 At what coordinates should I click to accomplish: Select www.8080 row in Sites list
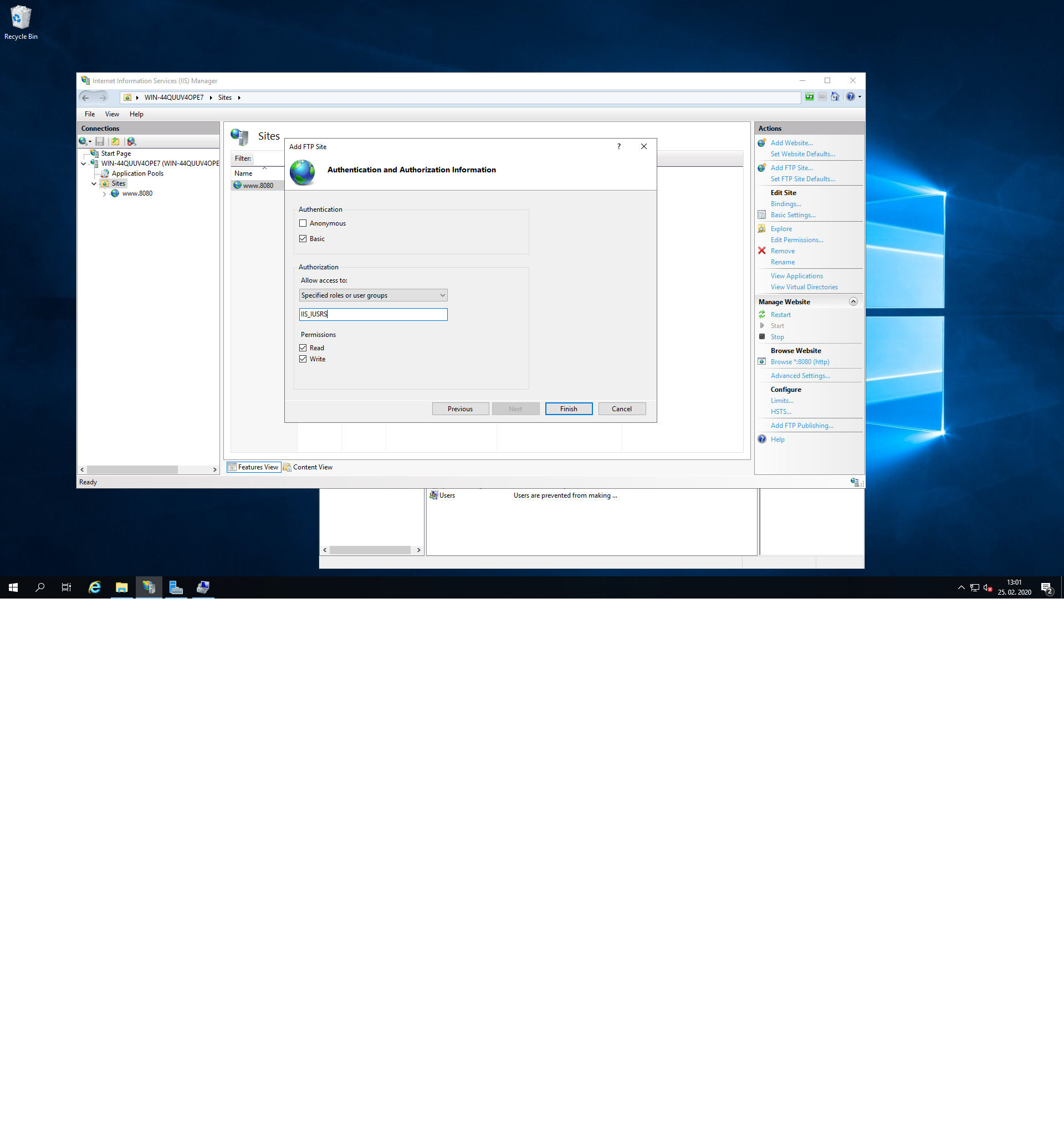[x=258, y=186]
